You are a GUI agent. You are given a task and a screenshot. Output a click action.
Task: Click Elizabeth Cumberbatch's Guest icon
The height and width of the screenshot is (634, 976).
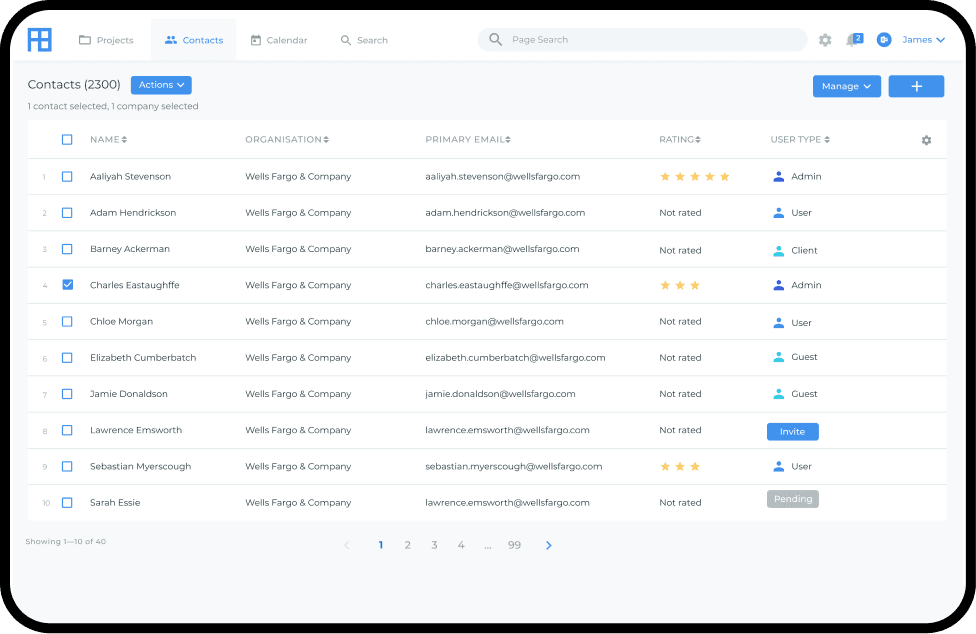click(x=778, y=357)
